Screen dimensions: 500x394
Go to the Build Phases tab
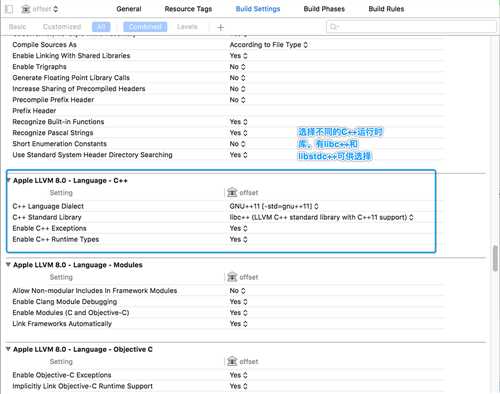point(324,9)
